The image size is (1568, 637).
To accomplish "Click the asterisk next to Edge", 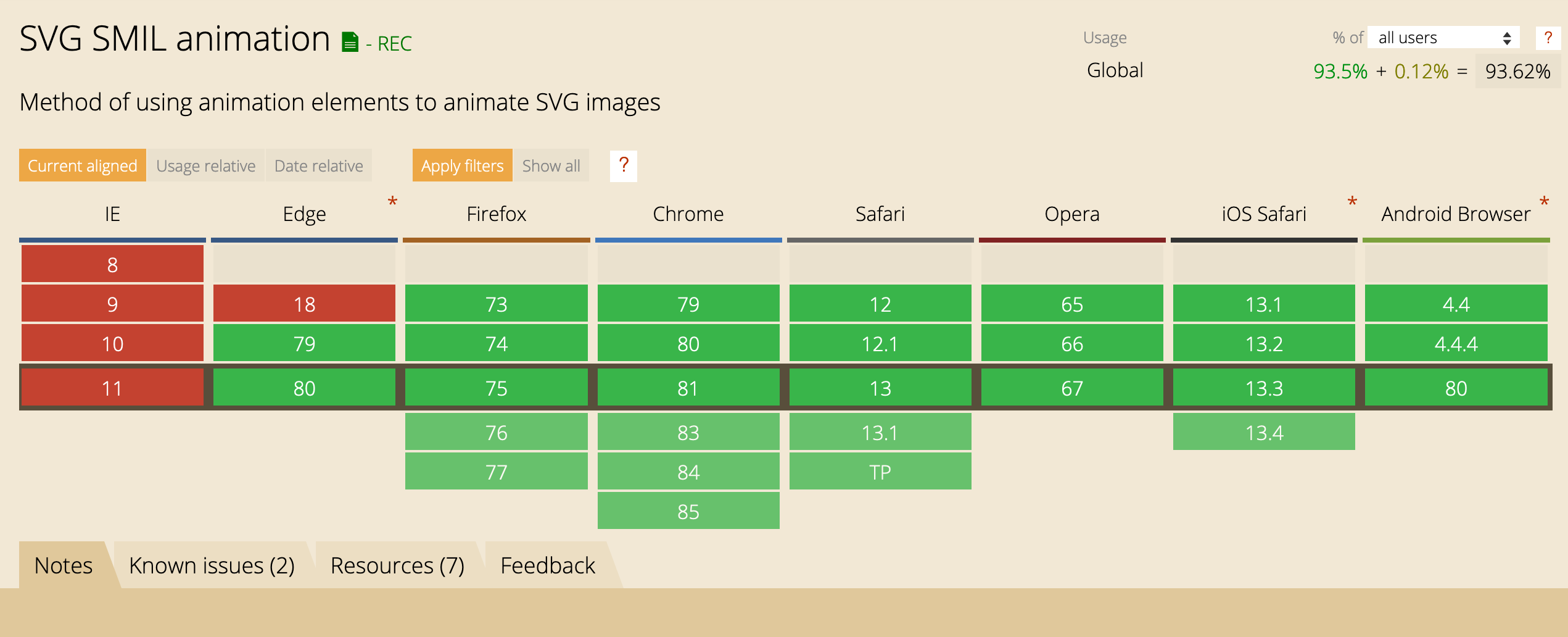I will 392,202.
